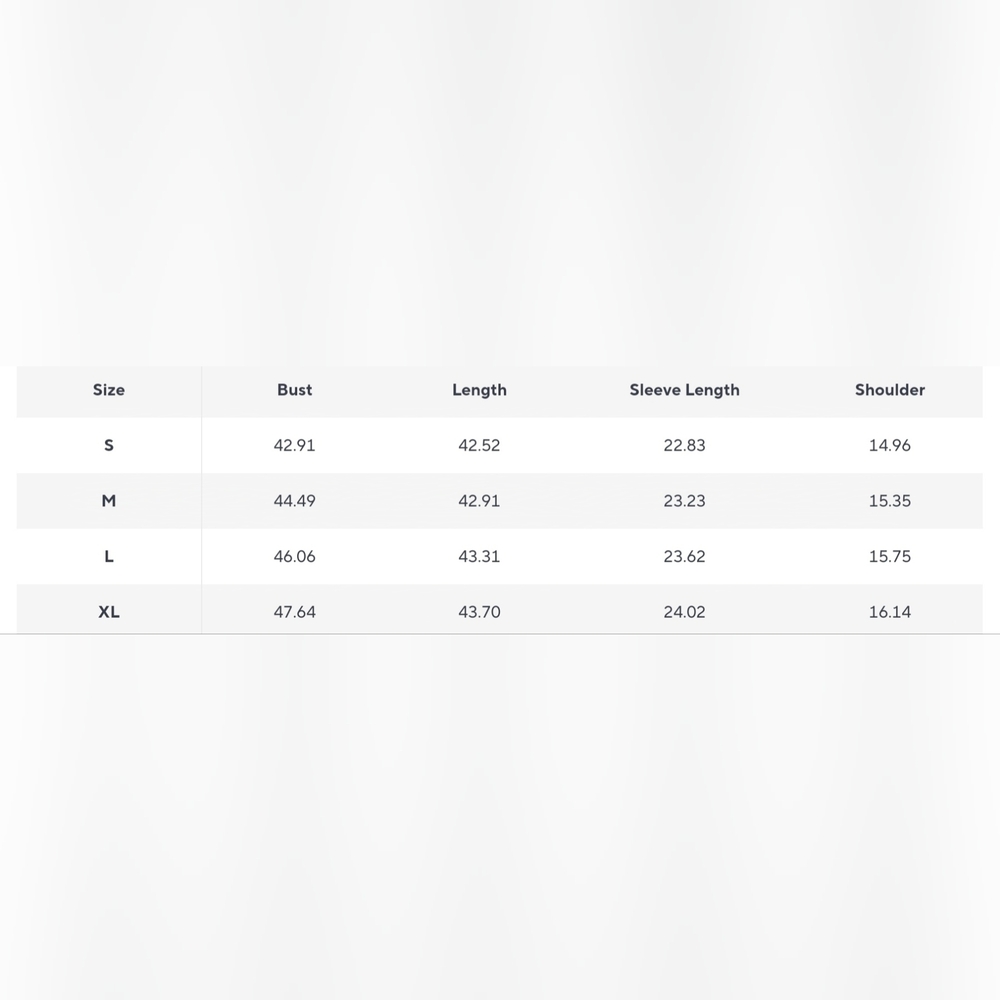Click bust value 44.49 for size M
This screenshot has height=1000, width=1000.
pos(294,501)
